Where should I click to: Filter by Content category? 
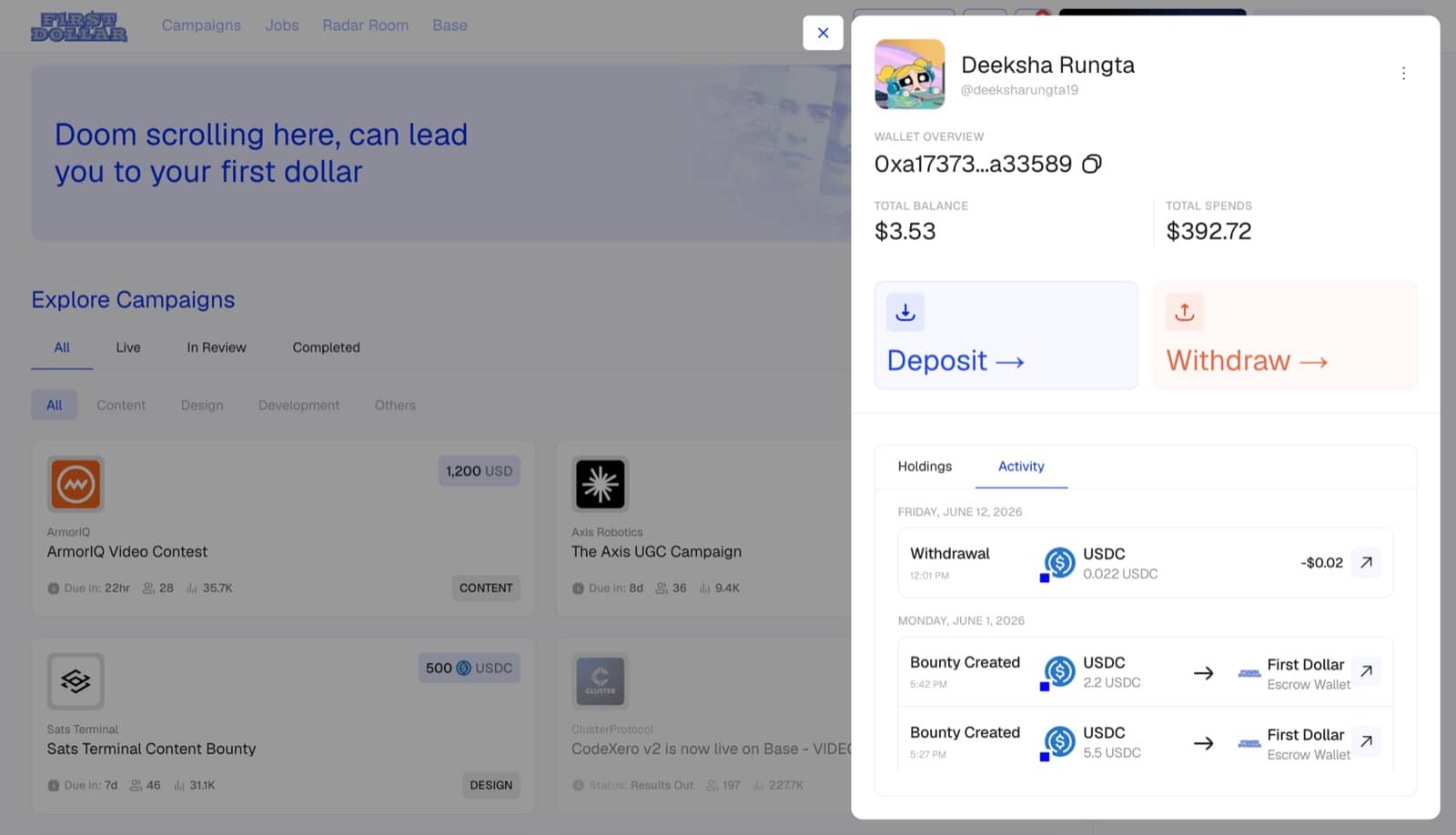pos(121,405)
